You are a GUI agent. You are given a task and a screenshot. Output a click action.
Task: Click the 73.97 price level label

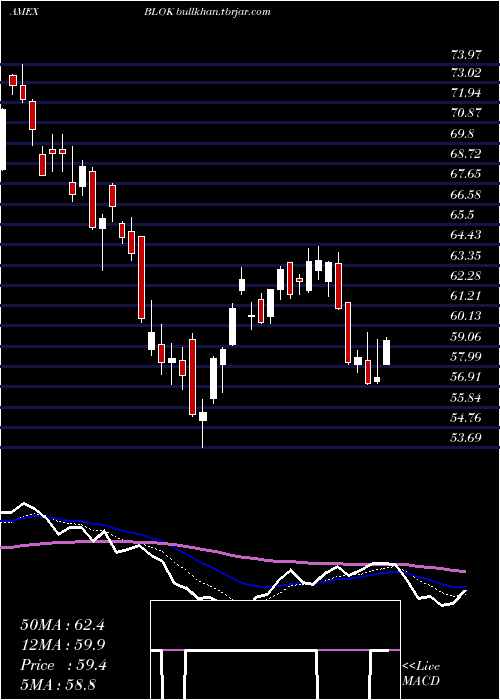point(467,55)
